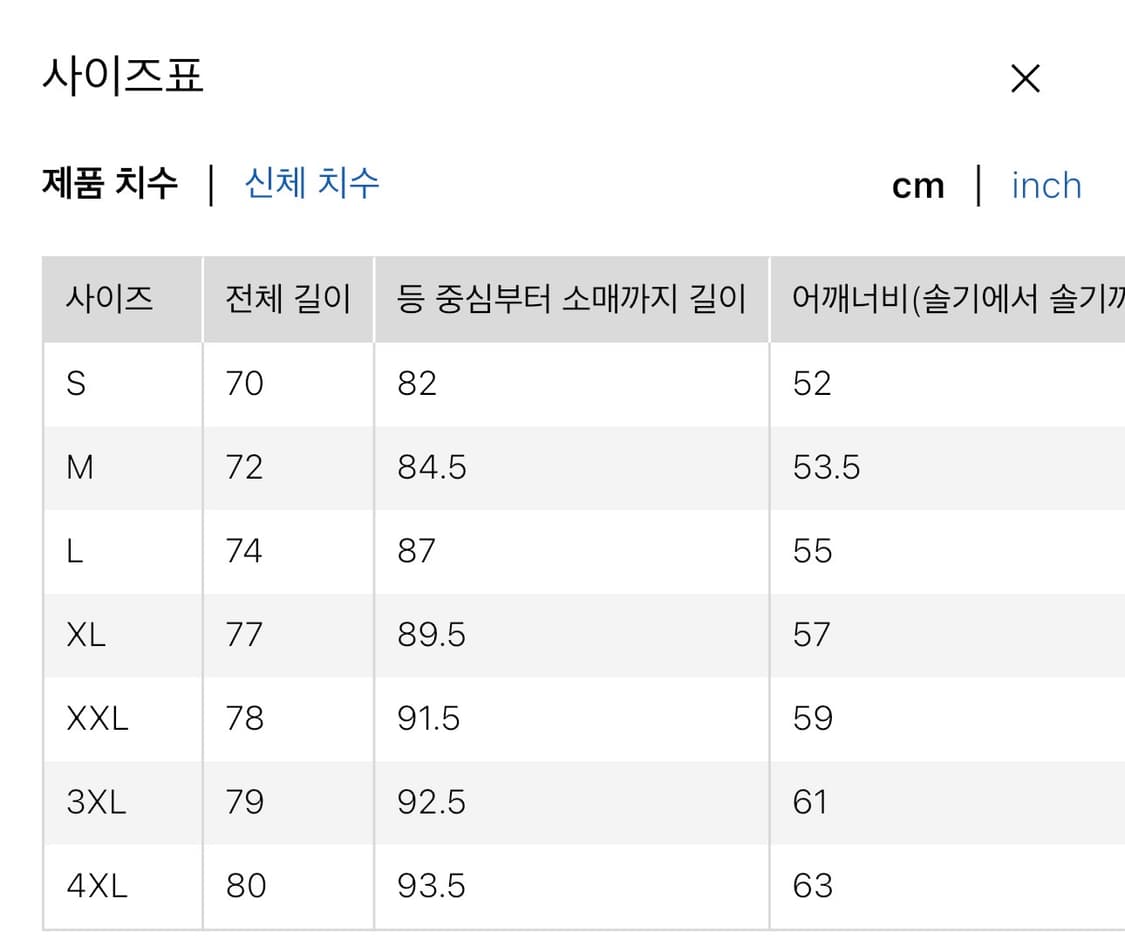Click the value 84.5 for size M

coord(430,467)
